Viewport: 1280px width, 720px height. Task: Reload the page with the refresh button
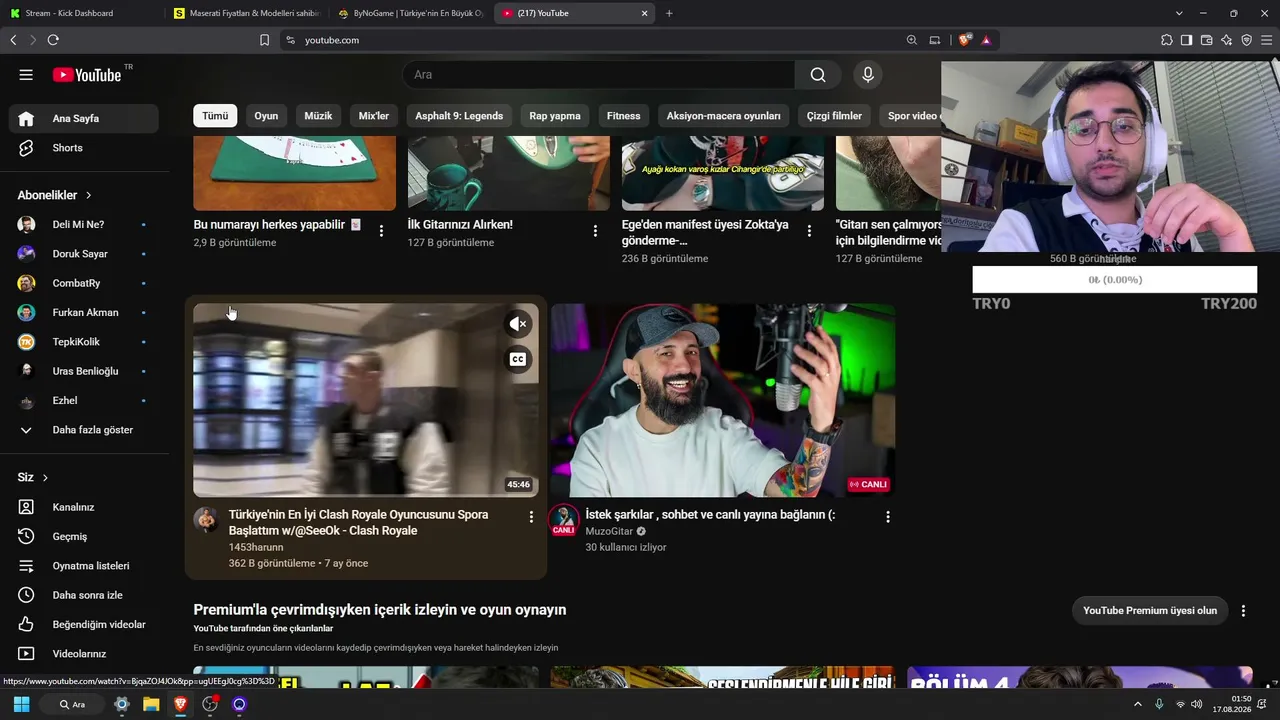click(x=53, y=40)
